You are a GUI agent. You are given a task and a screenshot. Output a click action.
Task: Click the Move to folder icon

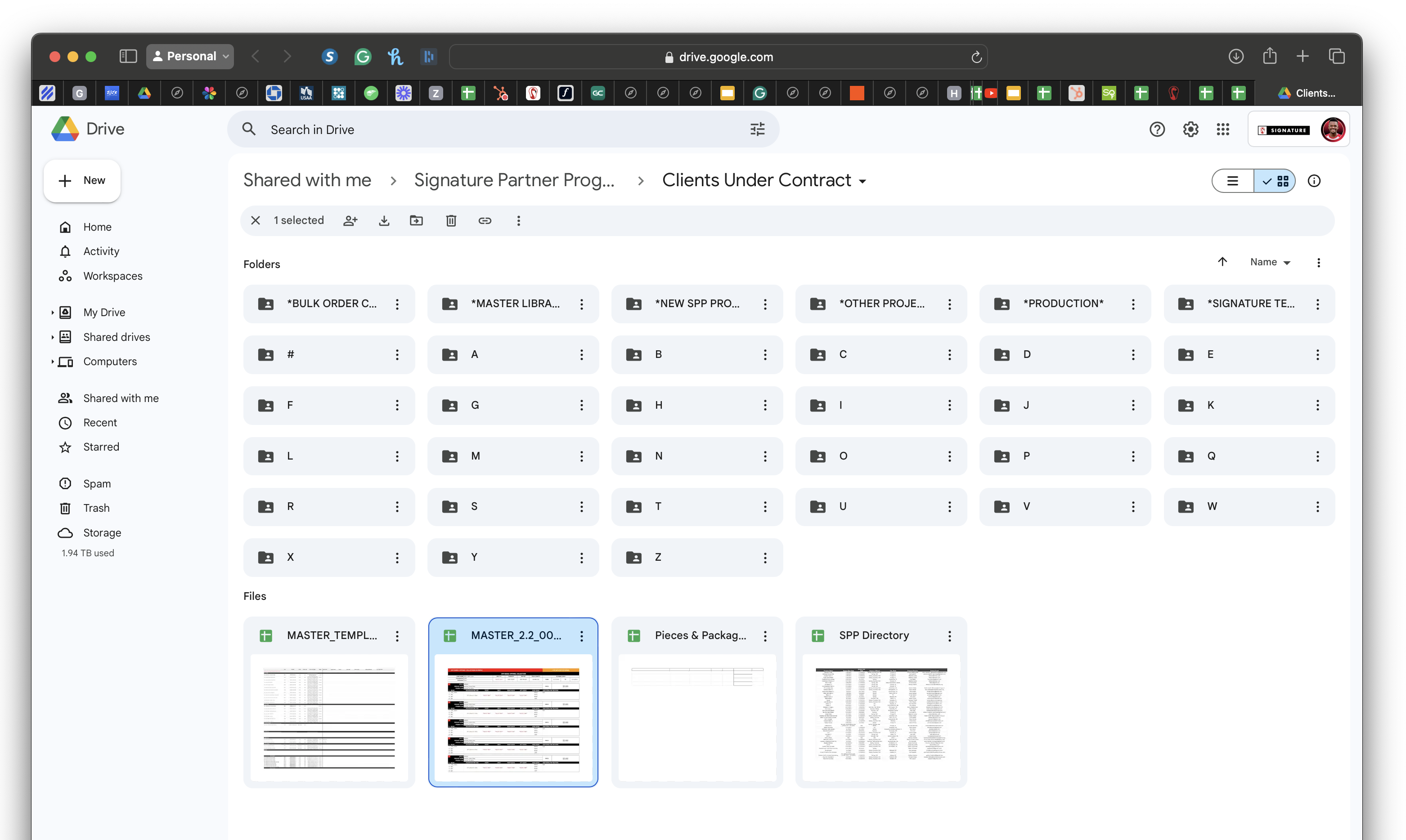click(416, 221)
